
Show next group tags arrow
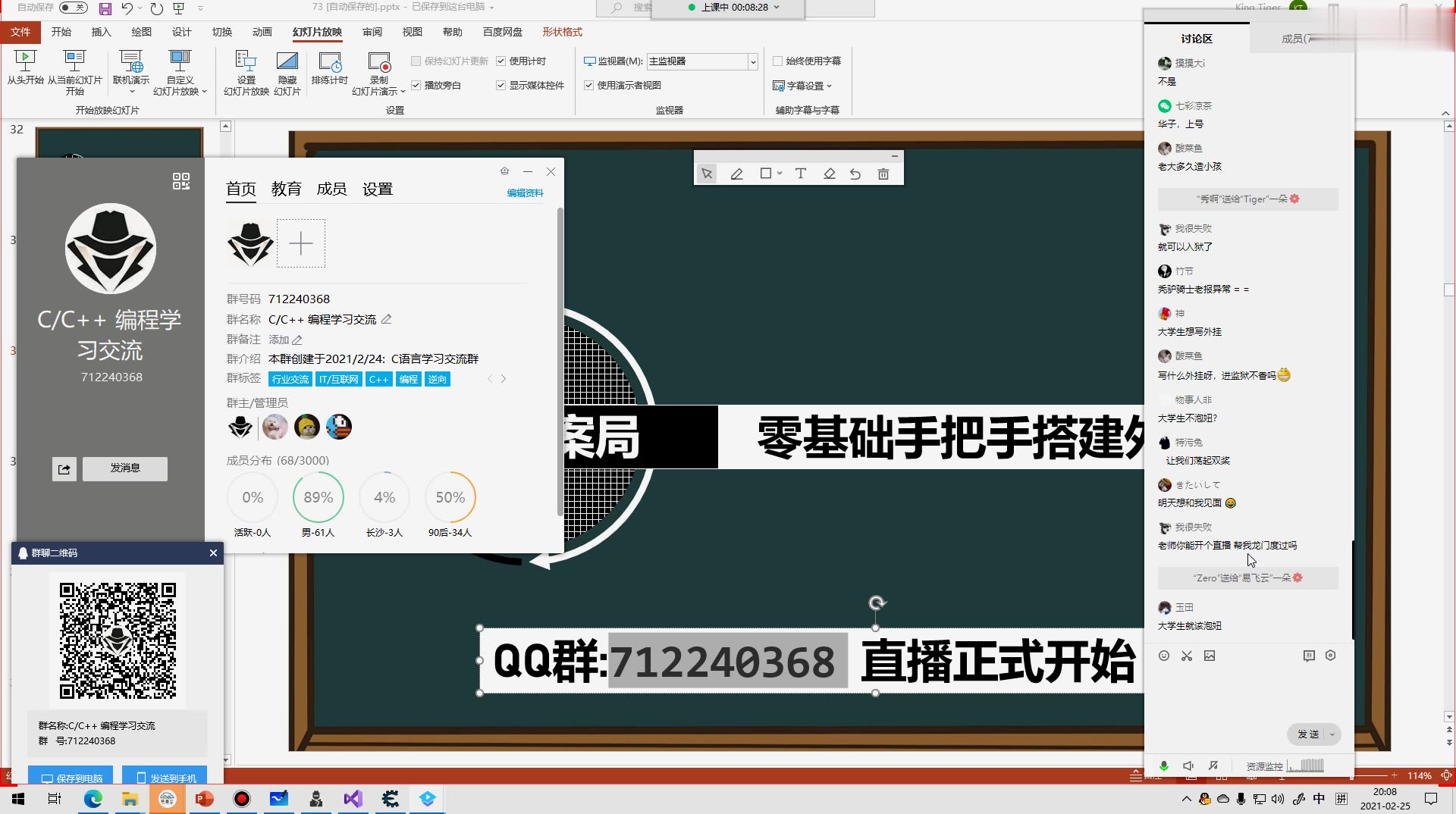(x=503, y=379)
